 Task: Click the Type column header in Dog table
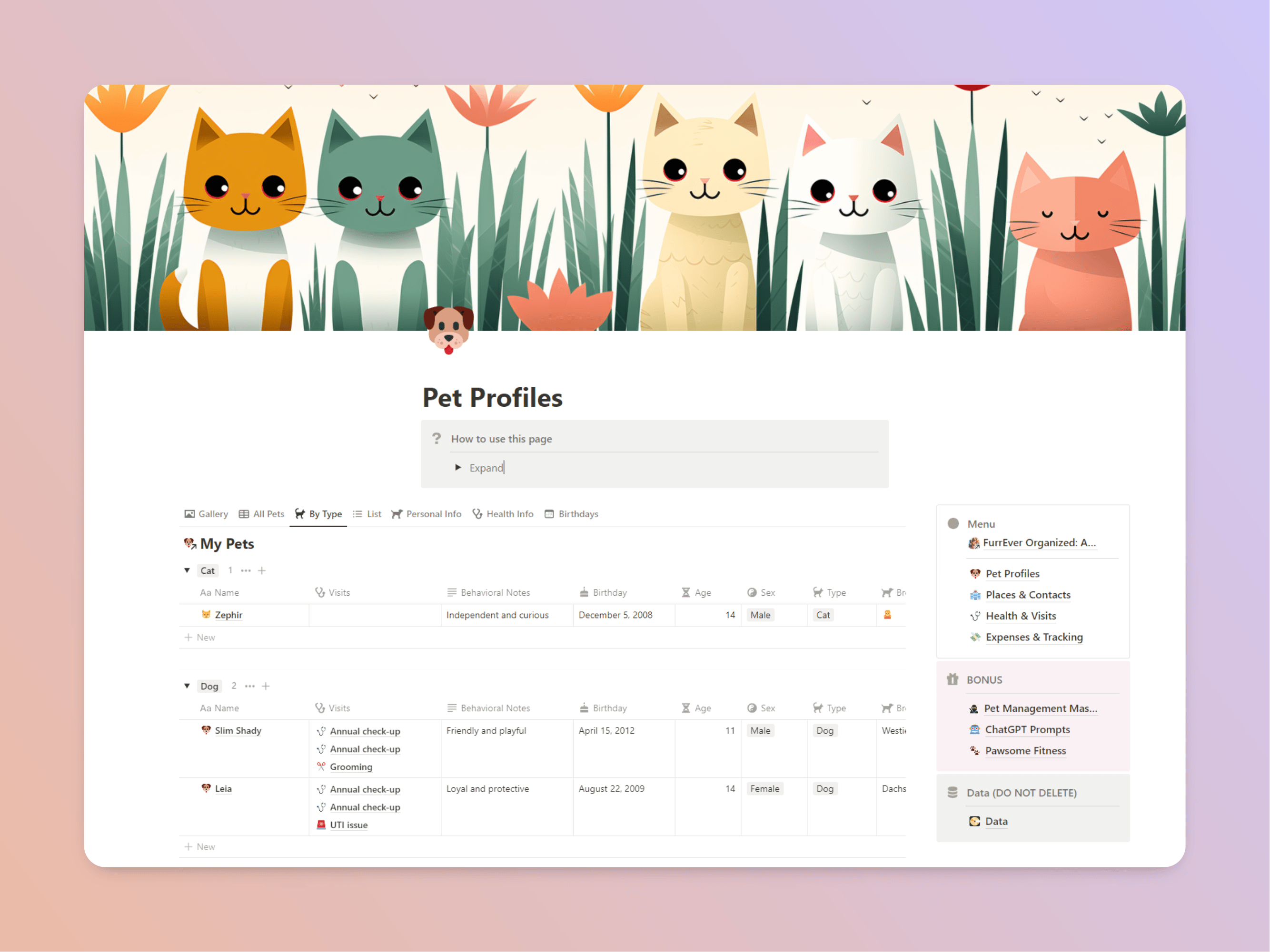point(830,708)
